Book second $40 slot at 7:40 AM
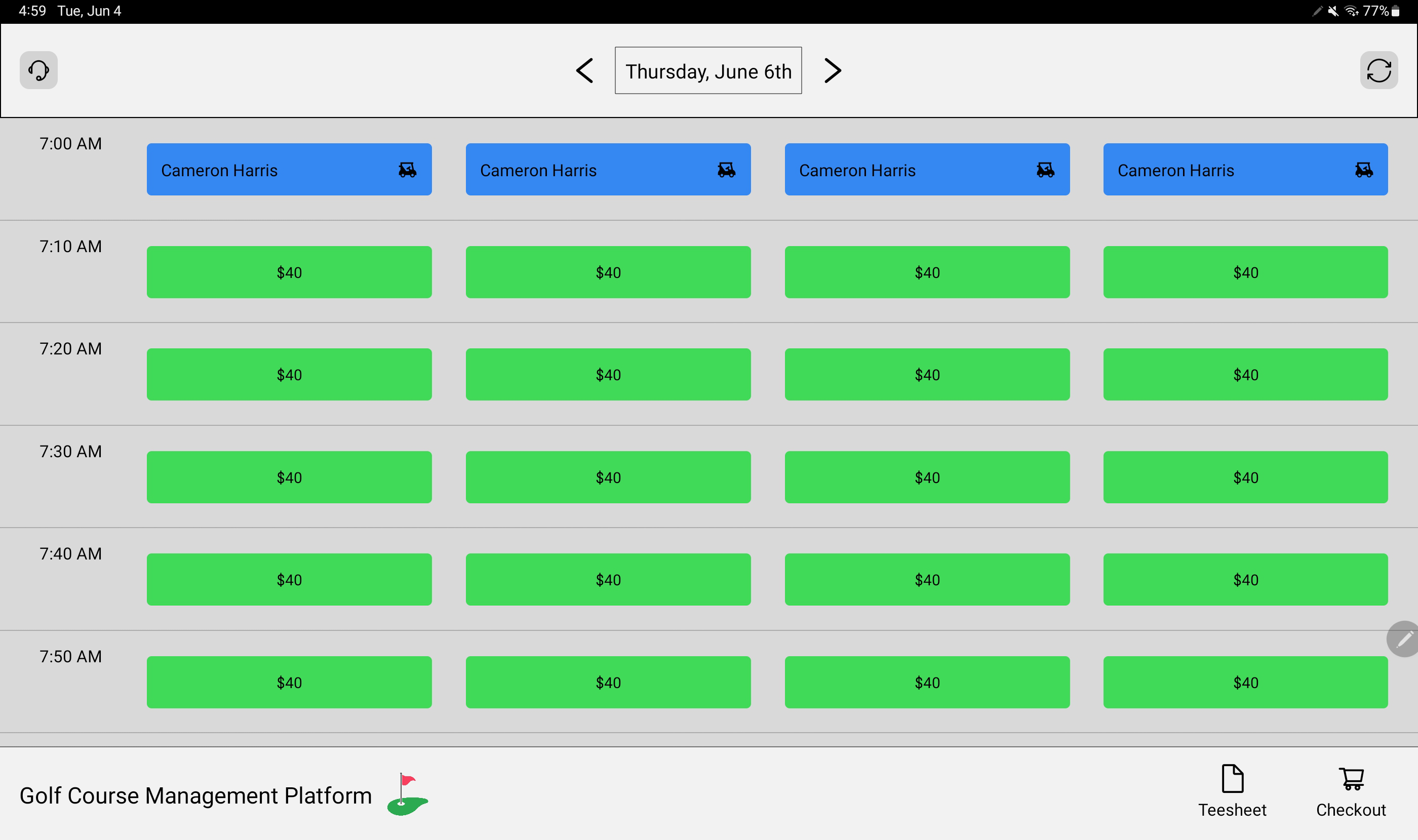Image resolution: width=1418 pixels, height=840 pixels. tap(609, 580)
